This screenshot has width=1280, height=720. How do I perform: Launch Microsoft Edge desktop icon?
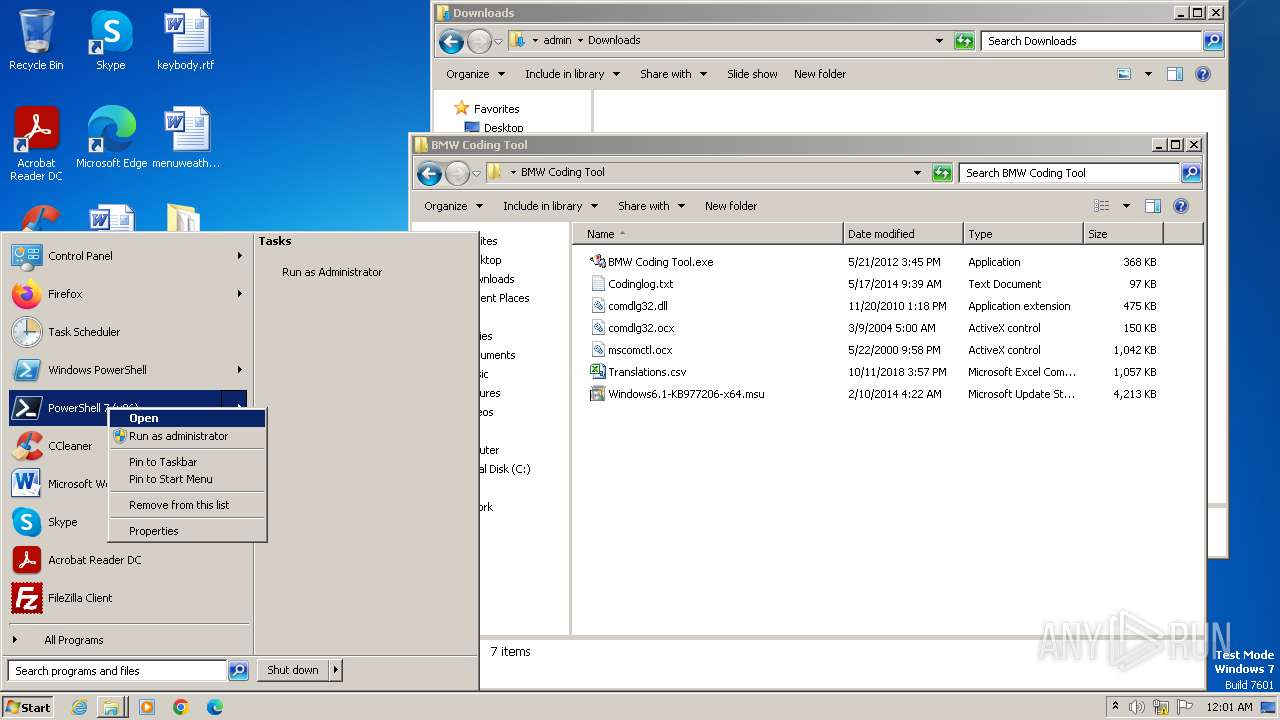click(111, 138)
